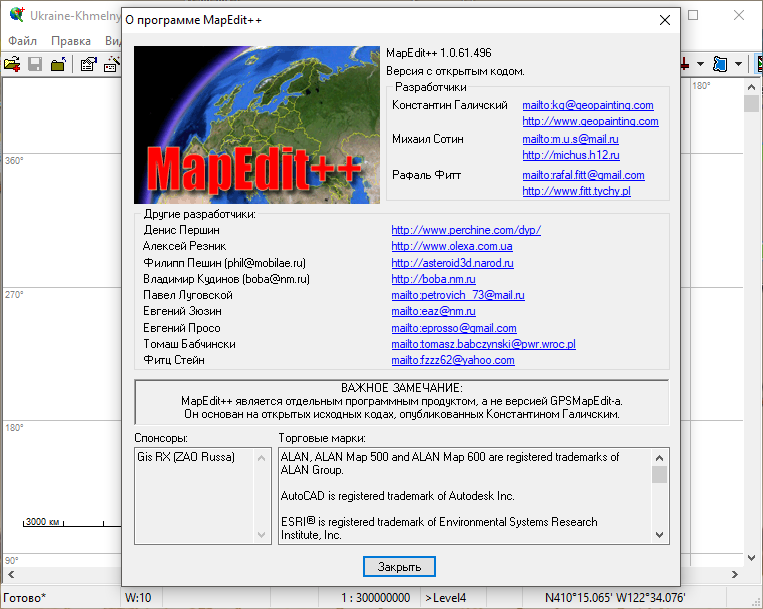Open mailto:m.u.s@mail.ru link

point(570,139)
